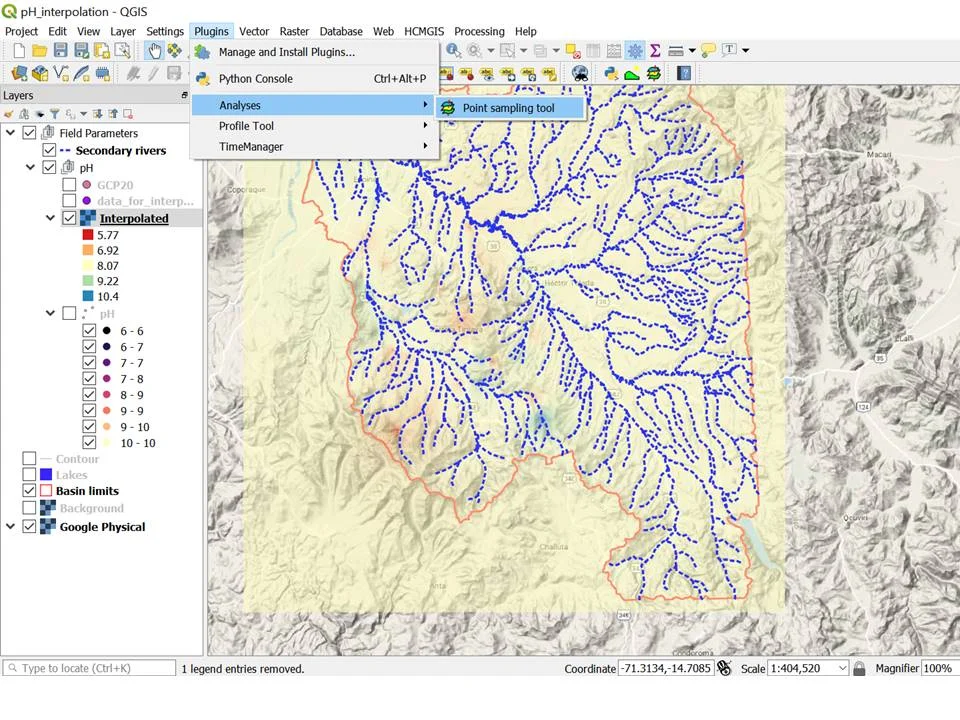Select the Identify Features tool

[x=453, y=50]
